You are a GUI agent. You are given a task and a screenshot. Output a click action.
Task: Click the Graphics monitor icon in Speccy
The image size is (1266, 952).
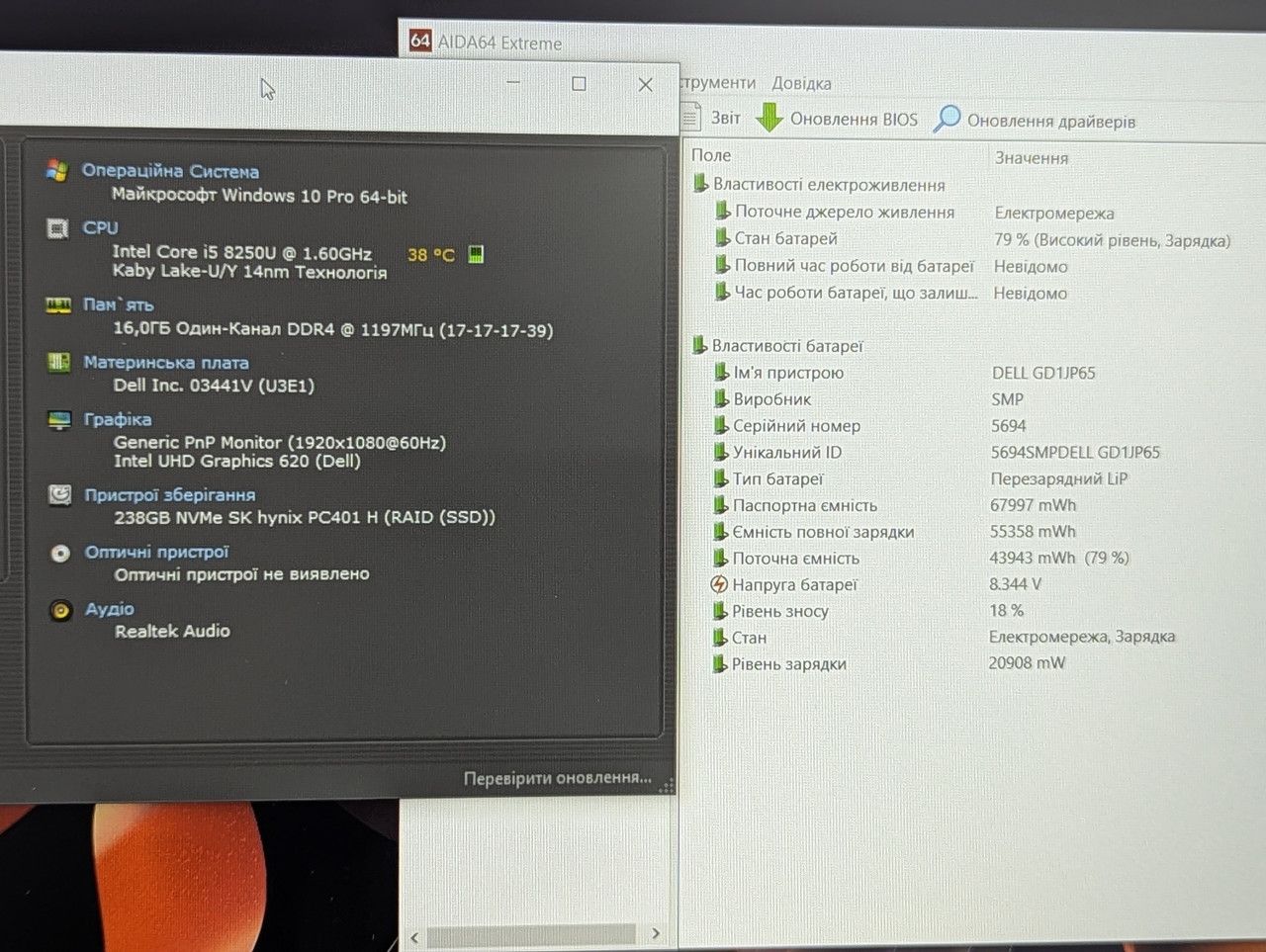tap(59, 420)
